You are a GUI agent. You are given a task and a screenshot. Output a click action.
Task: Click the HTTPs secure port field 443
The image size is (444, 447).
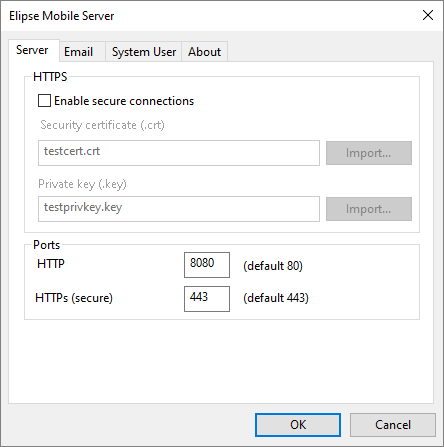(x=207, y=299)
